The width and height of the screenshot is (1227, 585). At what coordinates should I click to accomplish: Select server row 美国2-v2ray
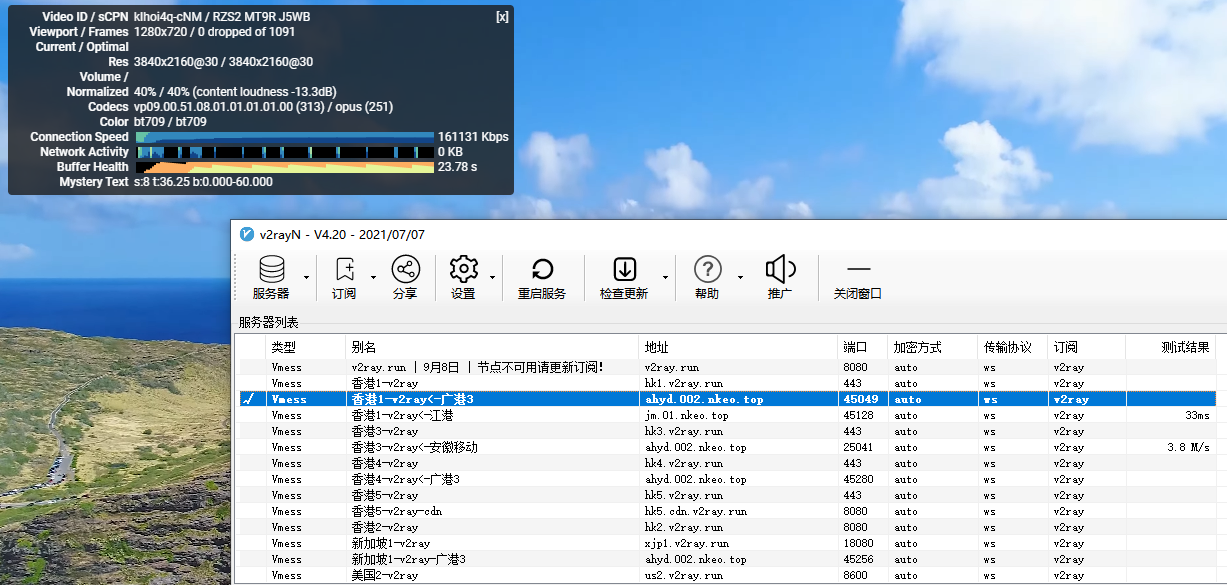click(726, 575)
